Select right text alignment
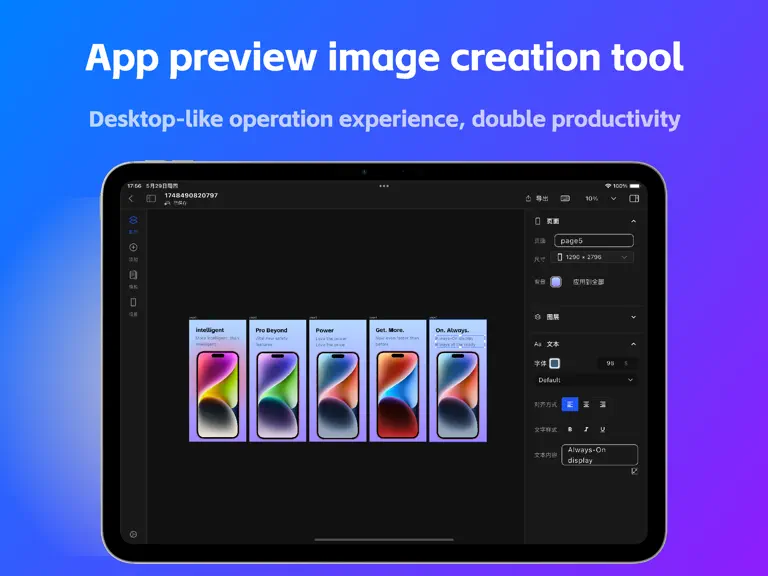The image size is (768, 576). point(603,405)
